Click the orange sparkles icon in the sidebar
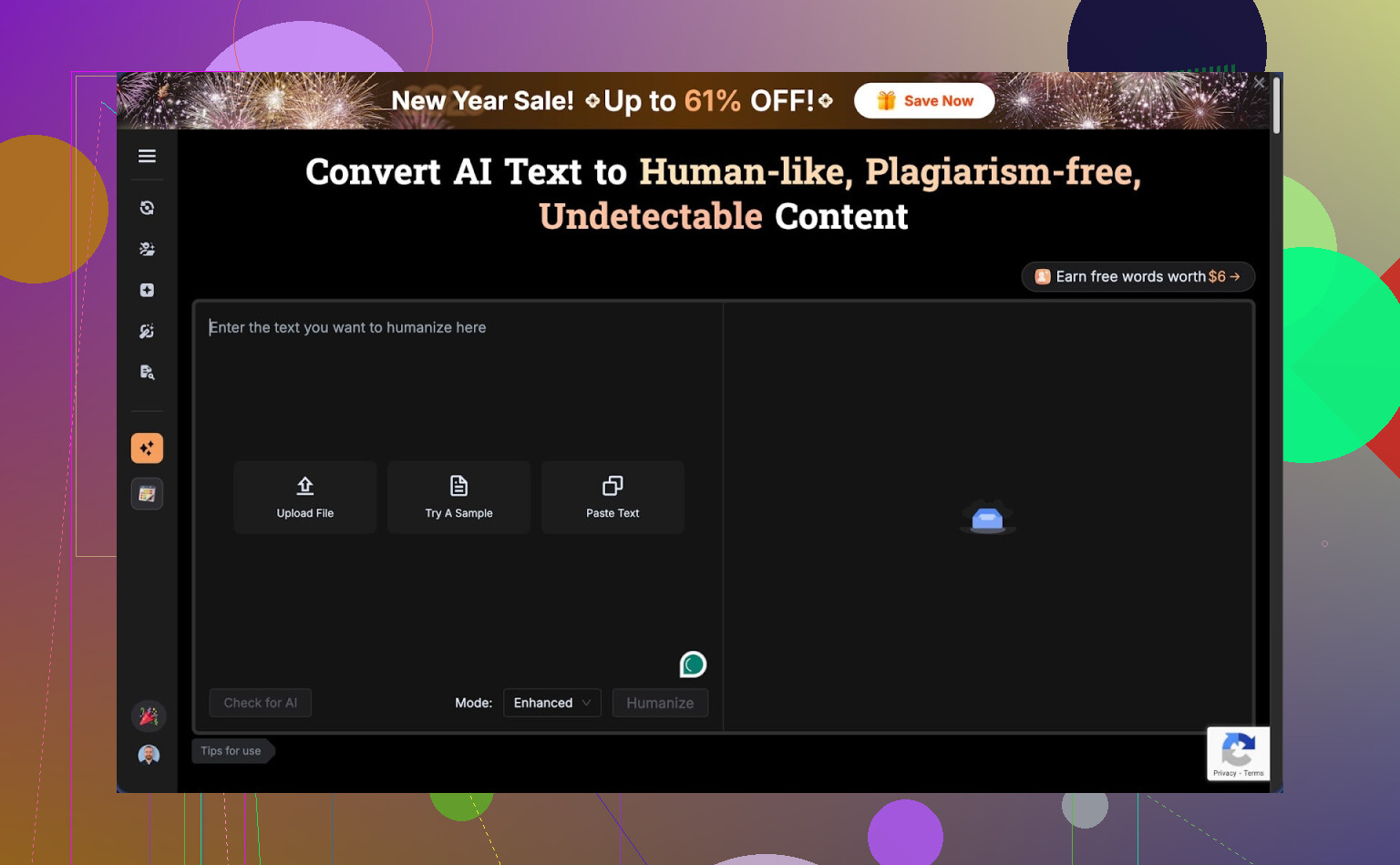1400x865 pixels. coord(147,448)
